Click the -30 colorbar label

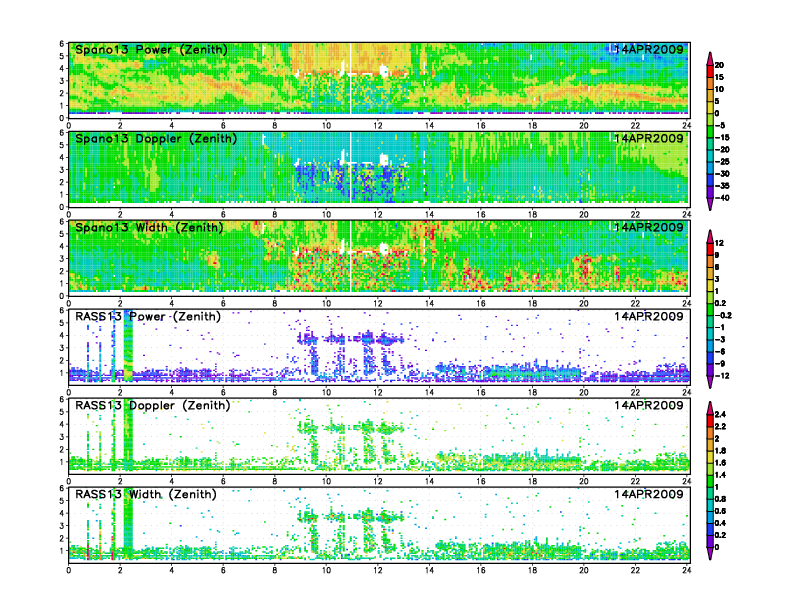[722, 174]
